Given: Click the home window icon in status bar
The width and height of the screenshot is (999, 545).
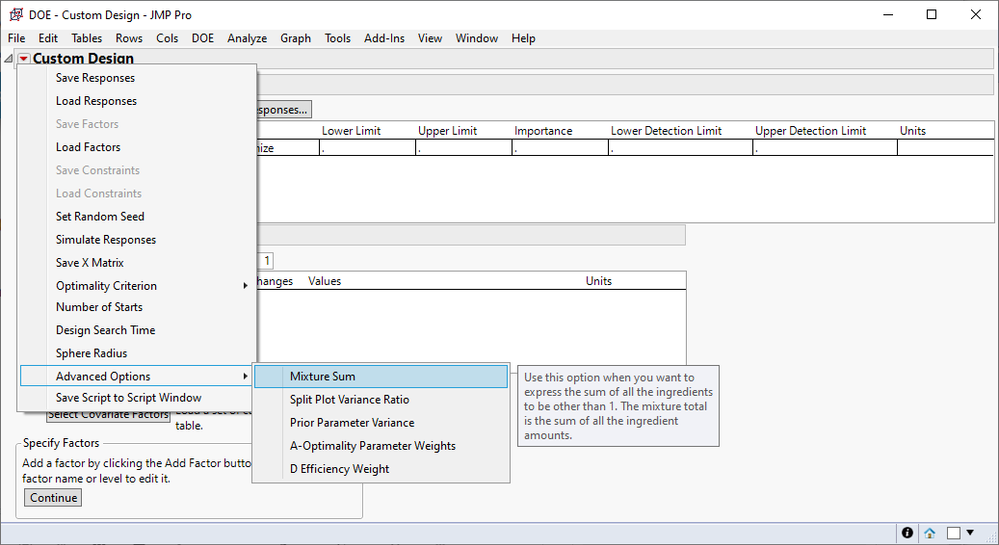Looking at the screenshot, I should pos(930,533).
